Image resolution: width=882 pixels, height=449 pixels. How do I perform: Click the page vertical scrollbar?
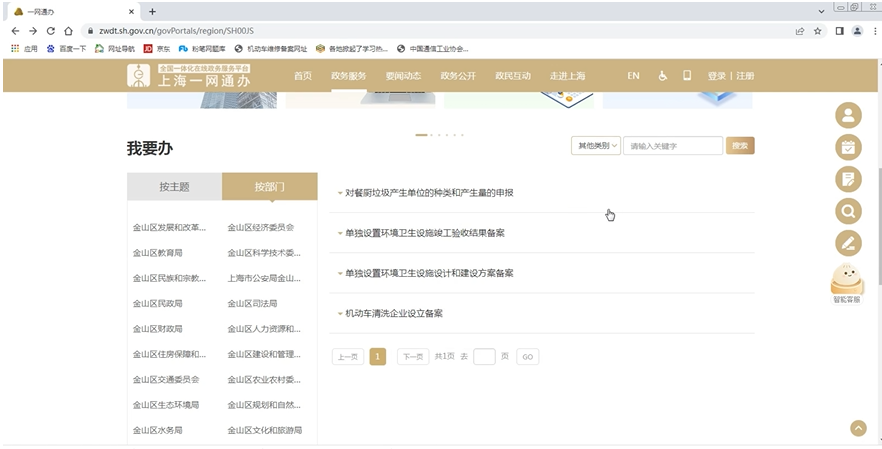879,225
